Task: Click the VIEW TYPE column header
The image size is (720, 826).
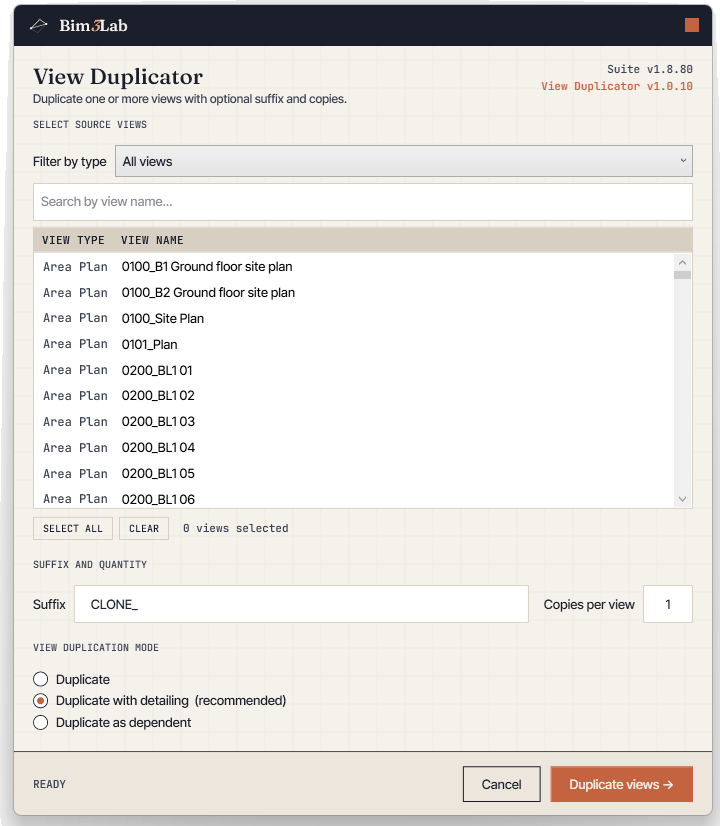Action: [73, 240]
